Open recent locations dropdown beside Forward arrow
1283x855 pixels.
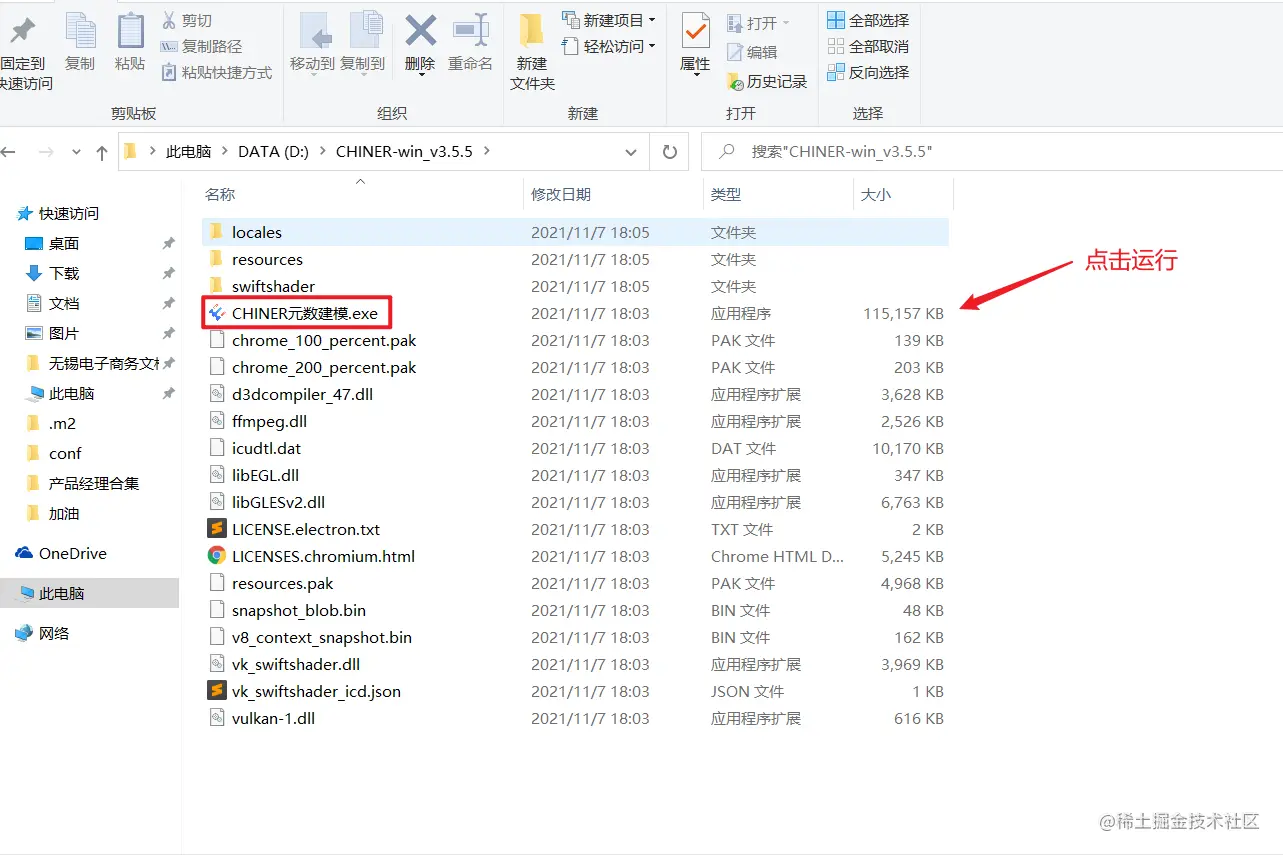click(x=76, y=153)
